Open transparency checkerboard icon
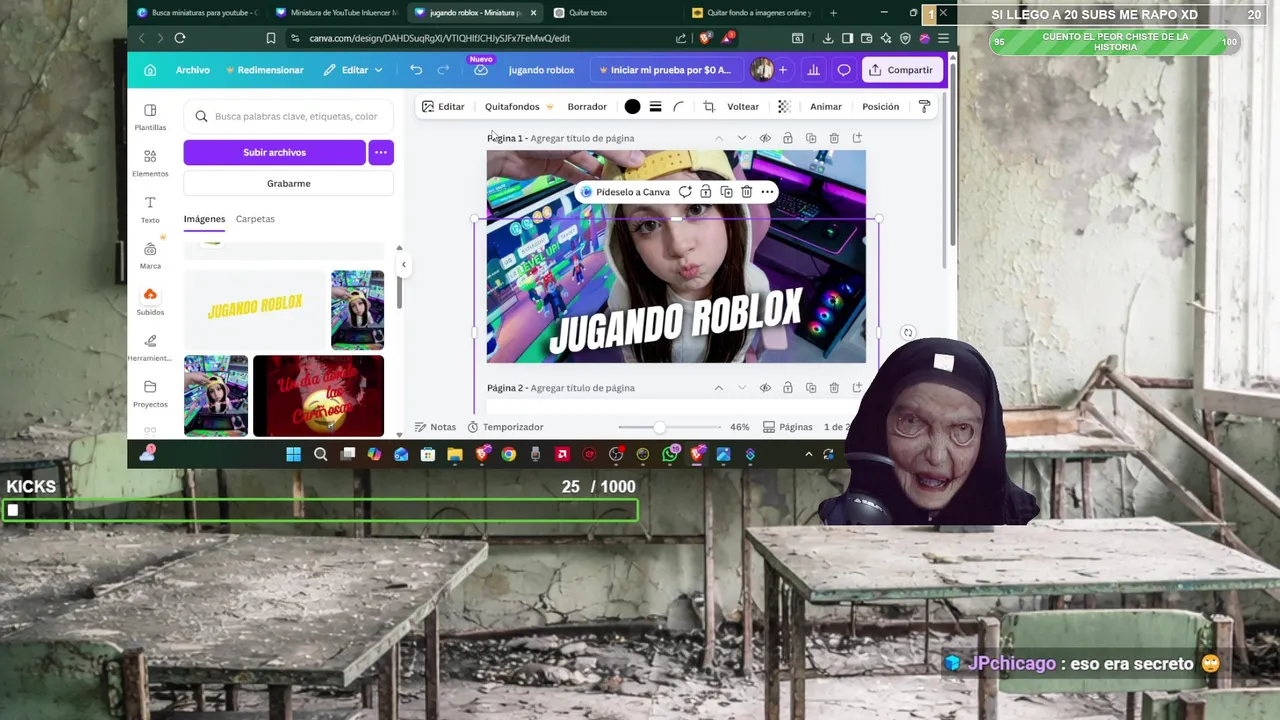Screen dimensions: 1280x720 click(784, 106)
